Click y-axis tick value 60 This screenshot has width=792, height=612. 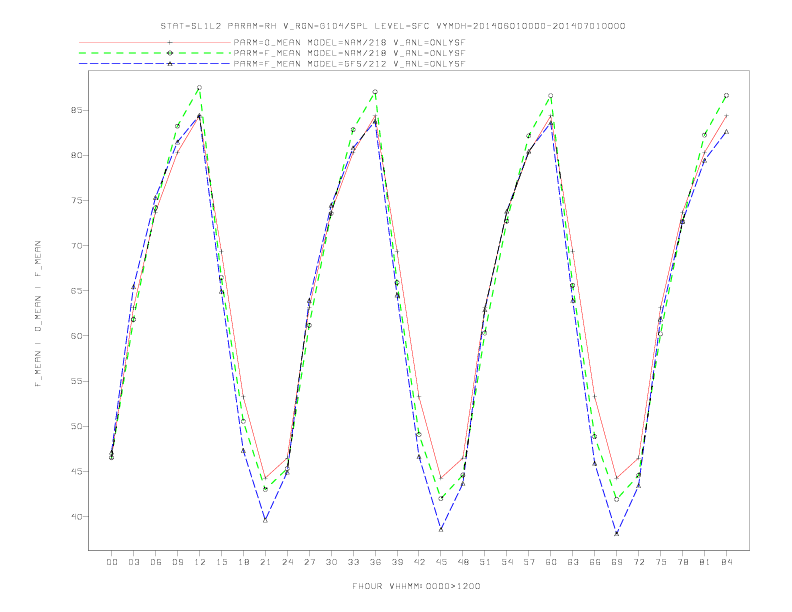pyautogui.click(x=77, y=336)
